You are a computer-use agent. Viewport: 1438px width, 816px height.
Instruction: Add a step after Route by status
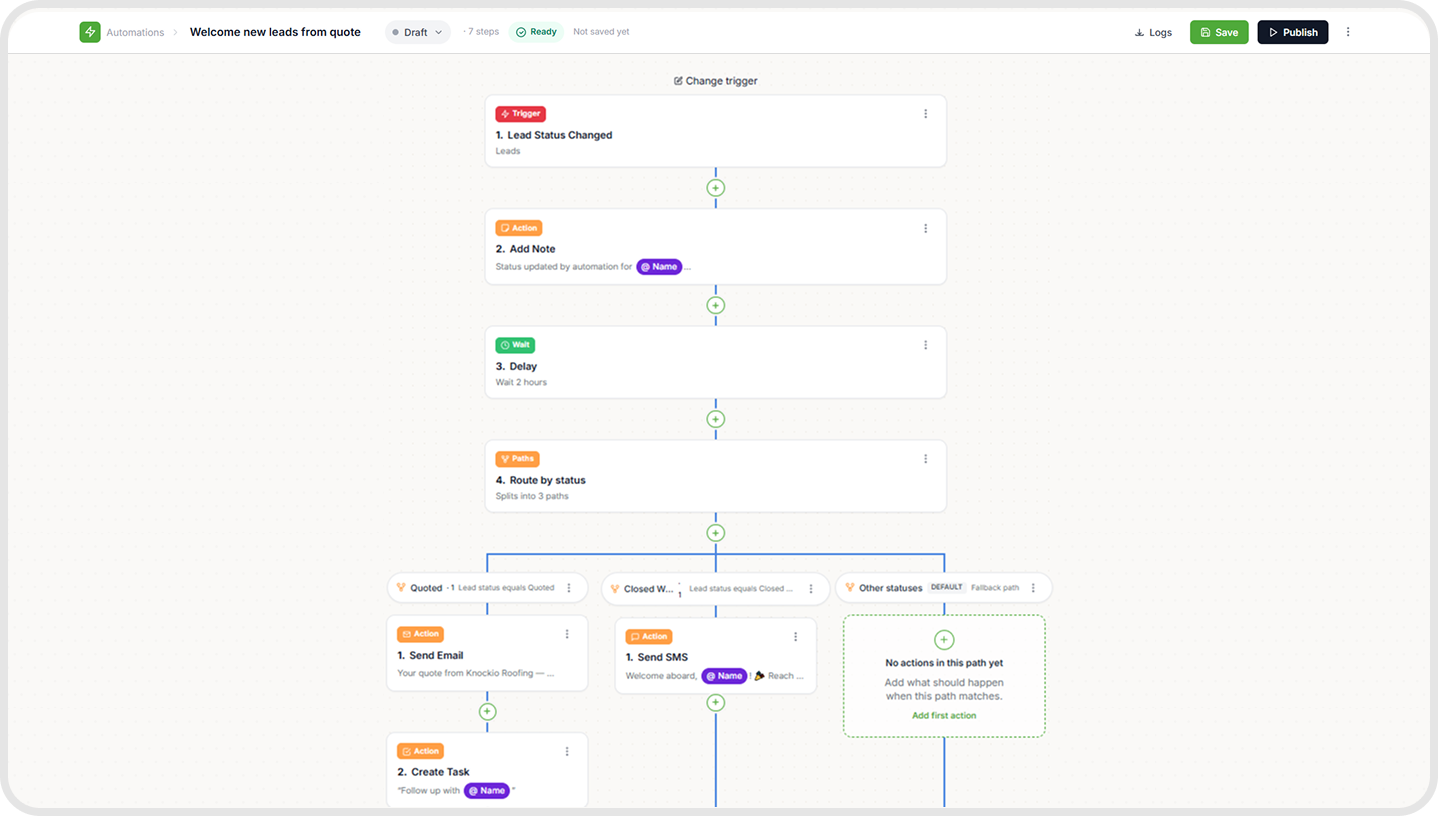716,533
